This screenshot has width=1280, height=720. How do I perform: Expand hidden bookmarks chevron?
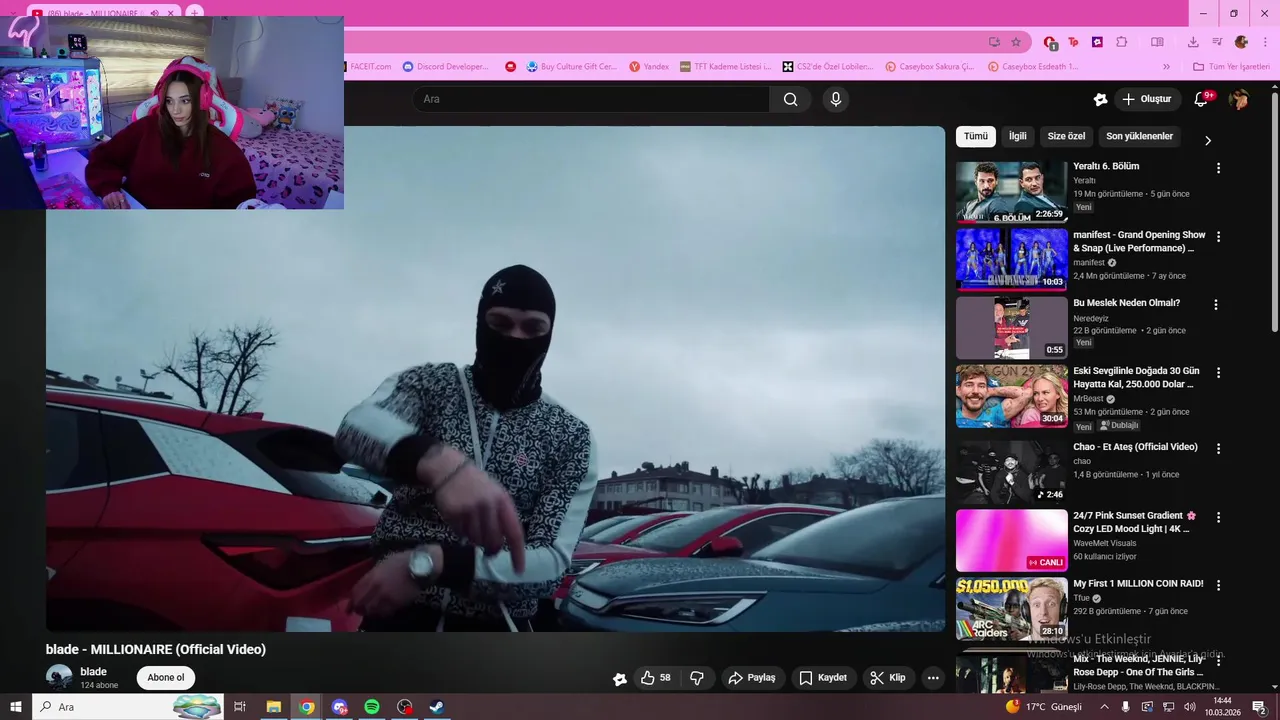[x=1166, y=67]
